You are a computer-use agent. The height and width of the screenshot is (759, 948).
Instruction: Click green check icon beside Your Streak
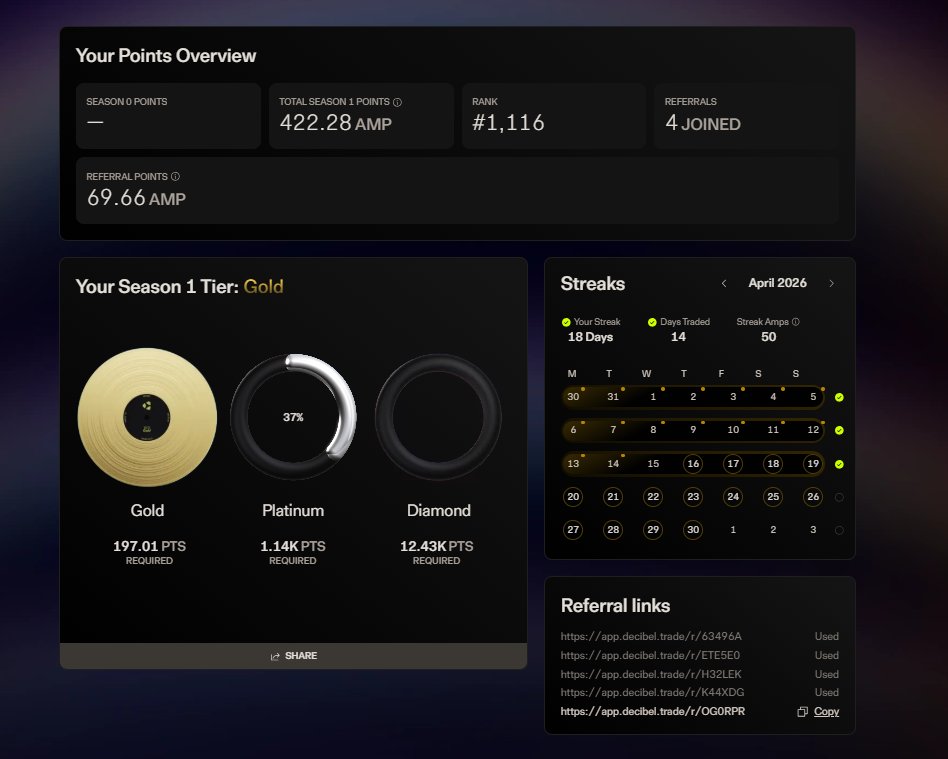click(566, 322)
